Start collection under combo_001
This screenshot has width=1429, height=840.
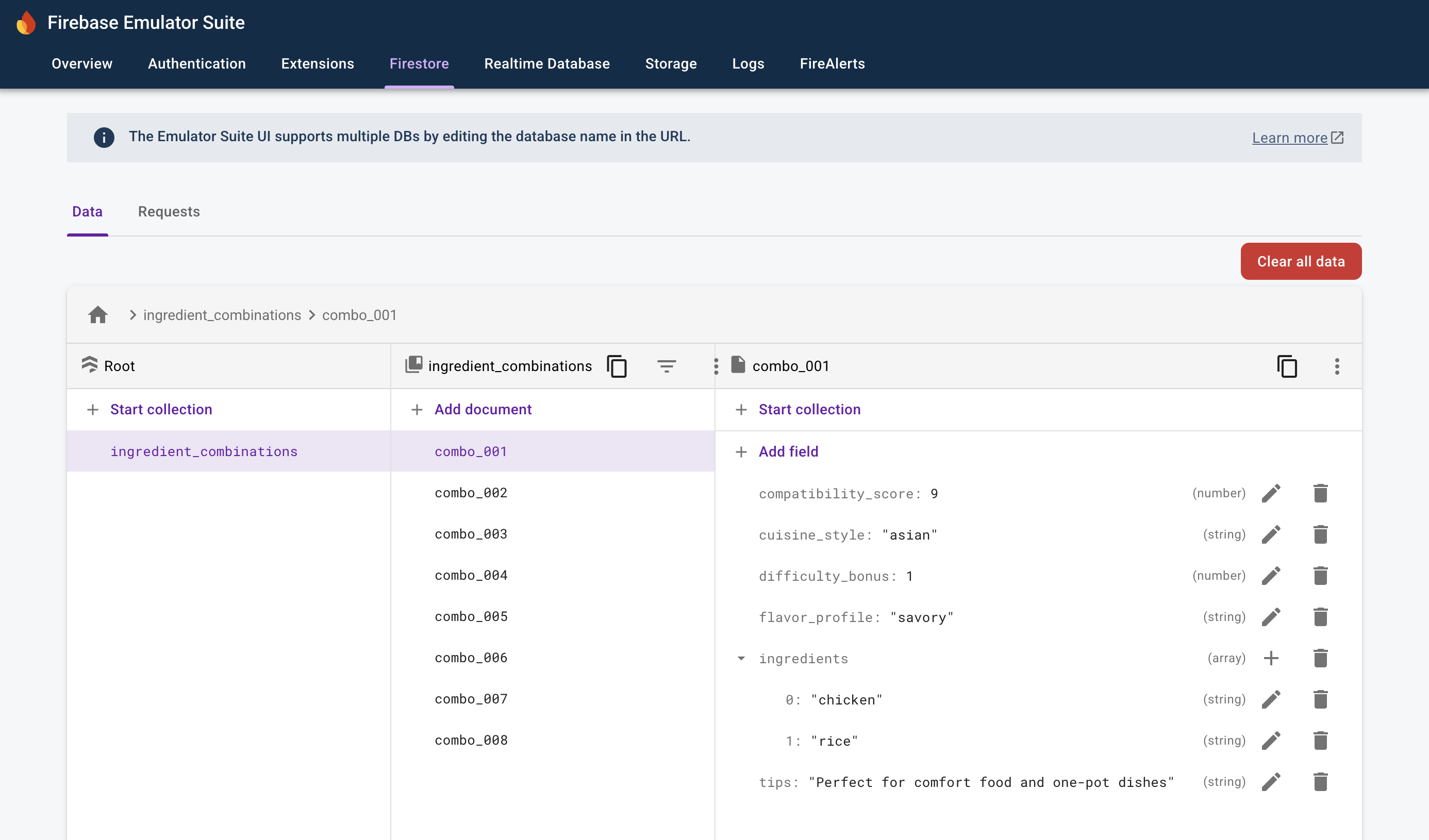pyautogui.click(x=809, y=409)
